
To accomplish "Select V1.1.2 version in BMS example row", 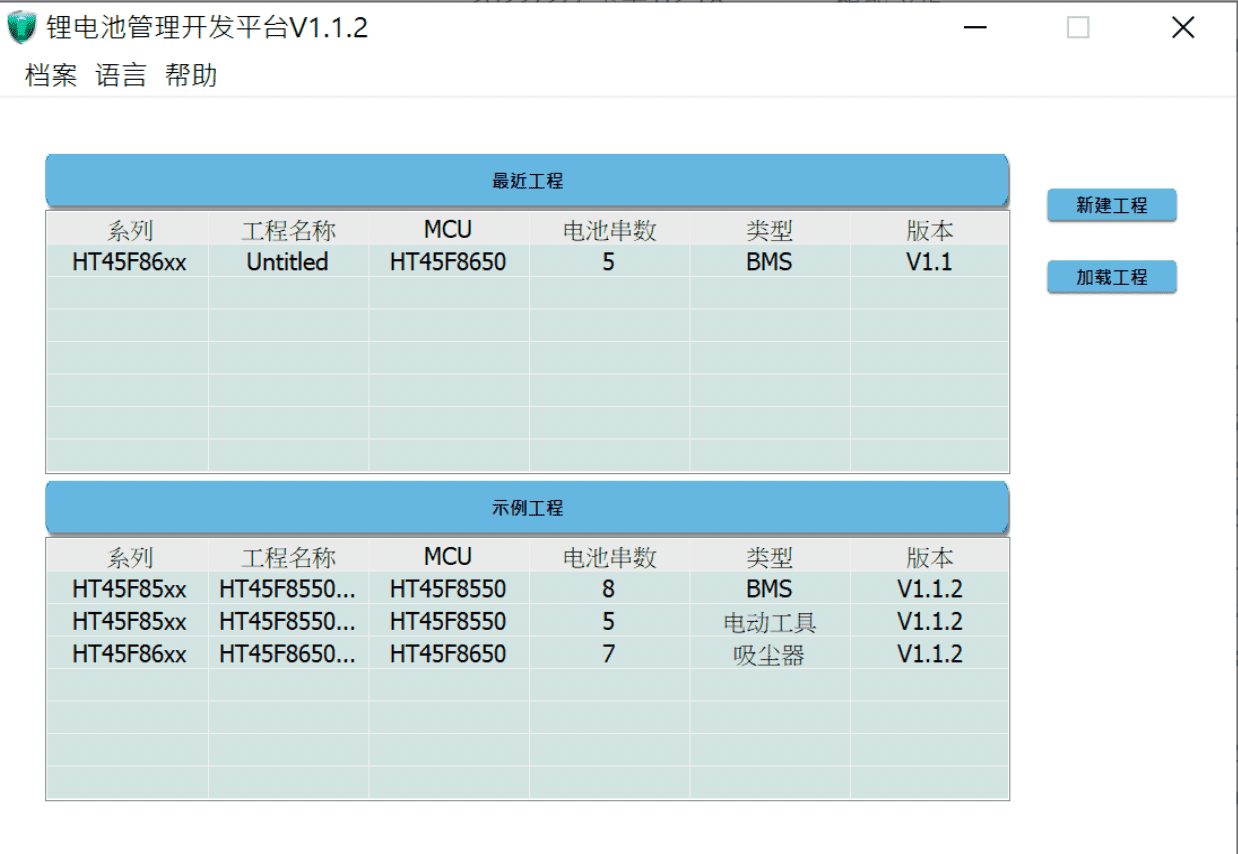I will (929, 589).
